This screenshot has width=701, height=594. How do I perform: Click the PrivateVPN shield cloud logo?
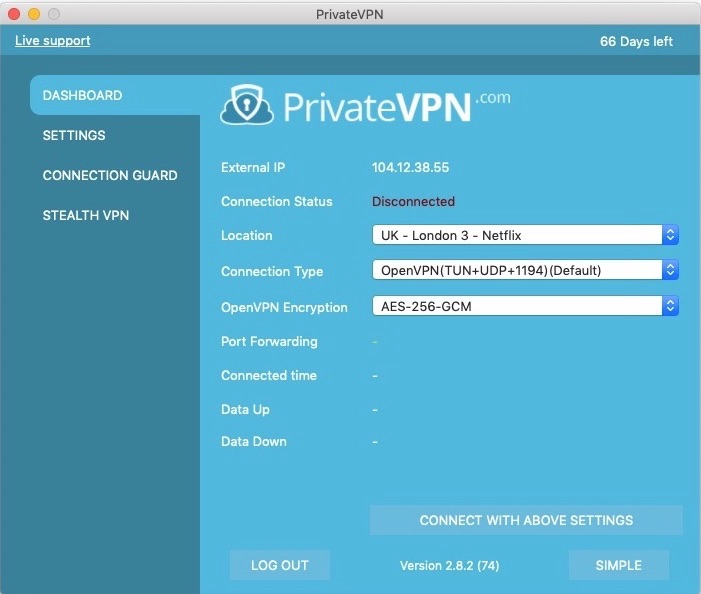(247, 105)
